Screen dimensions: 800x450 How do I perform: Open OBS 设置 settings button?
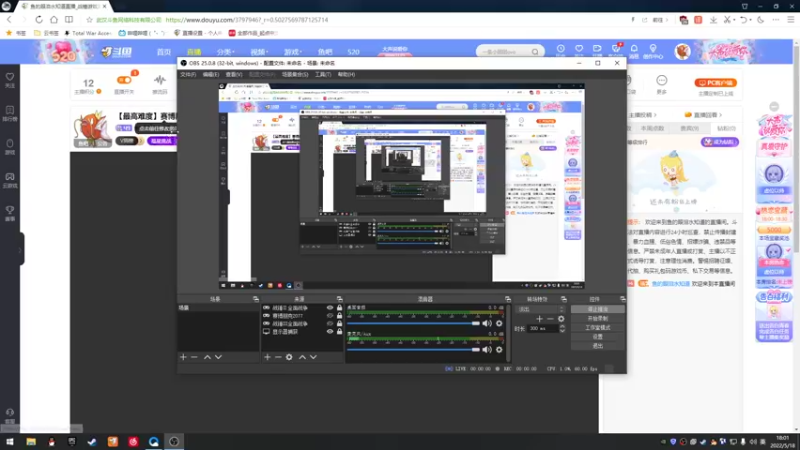pyautogui.click(x=597, y=337)
